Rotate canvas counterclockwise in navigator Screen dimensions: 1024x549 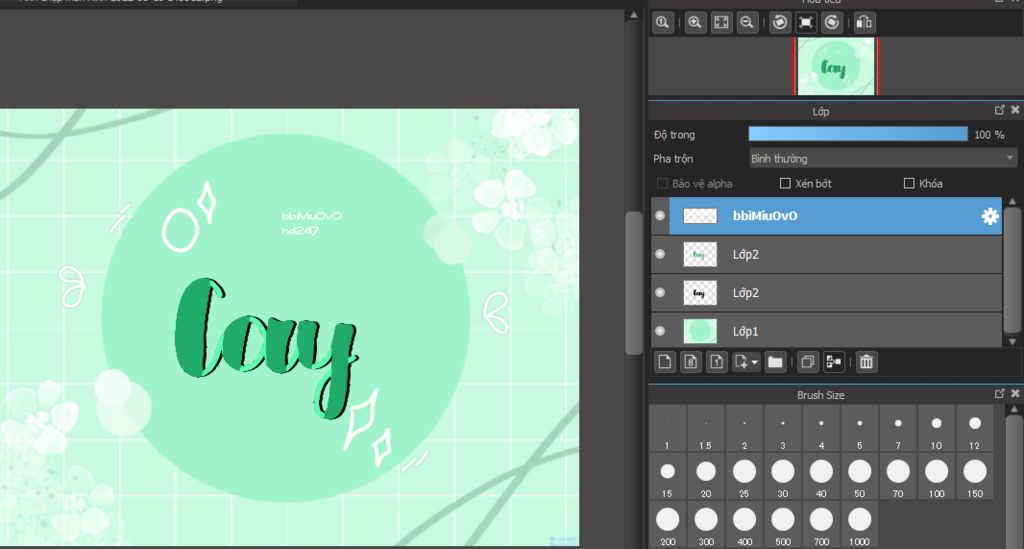click(x=780, y=23)
